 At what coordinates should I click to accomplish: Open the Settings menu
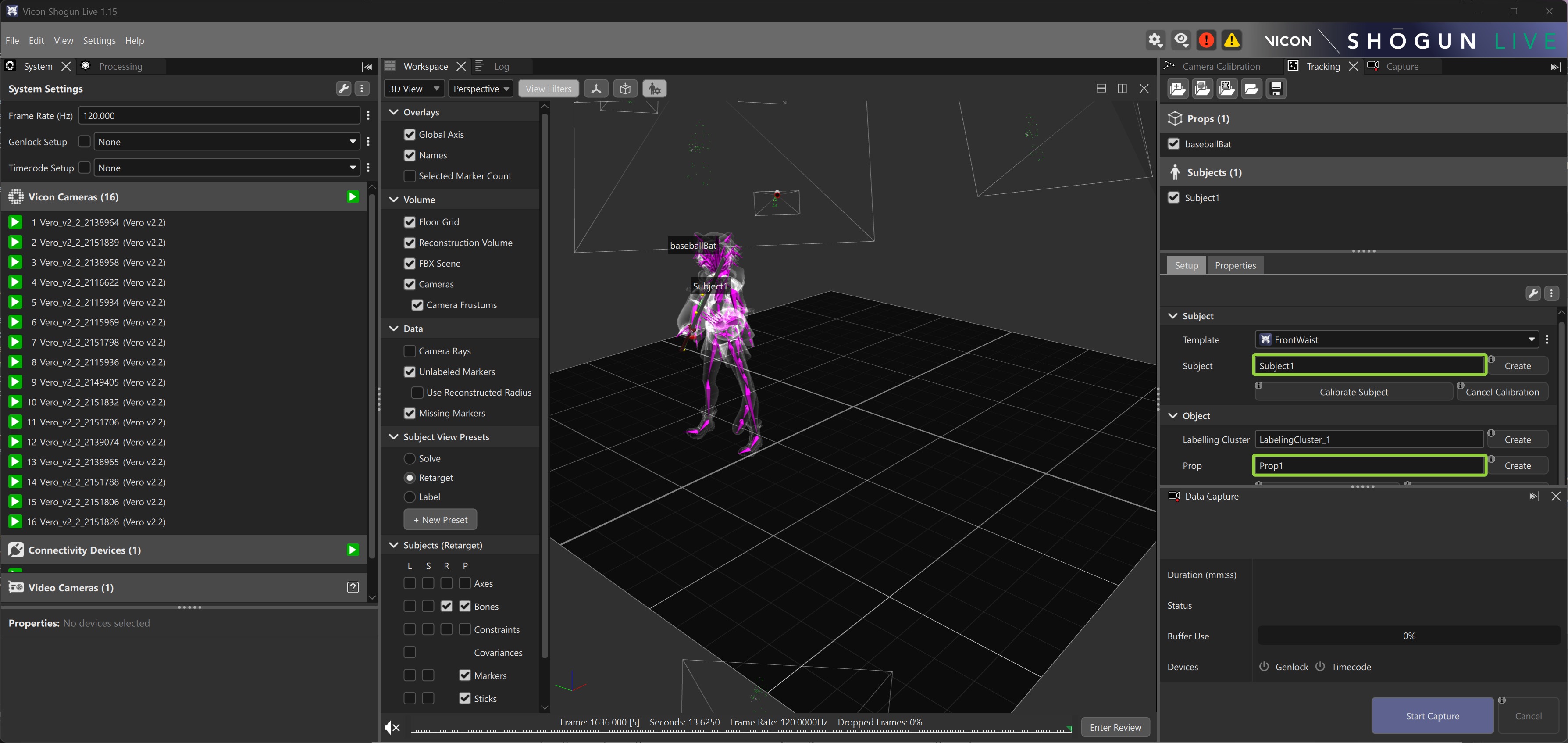99,40
